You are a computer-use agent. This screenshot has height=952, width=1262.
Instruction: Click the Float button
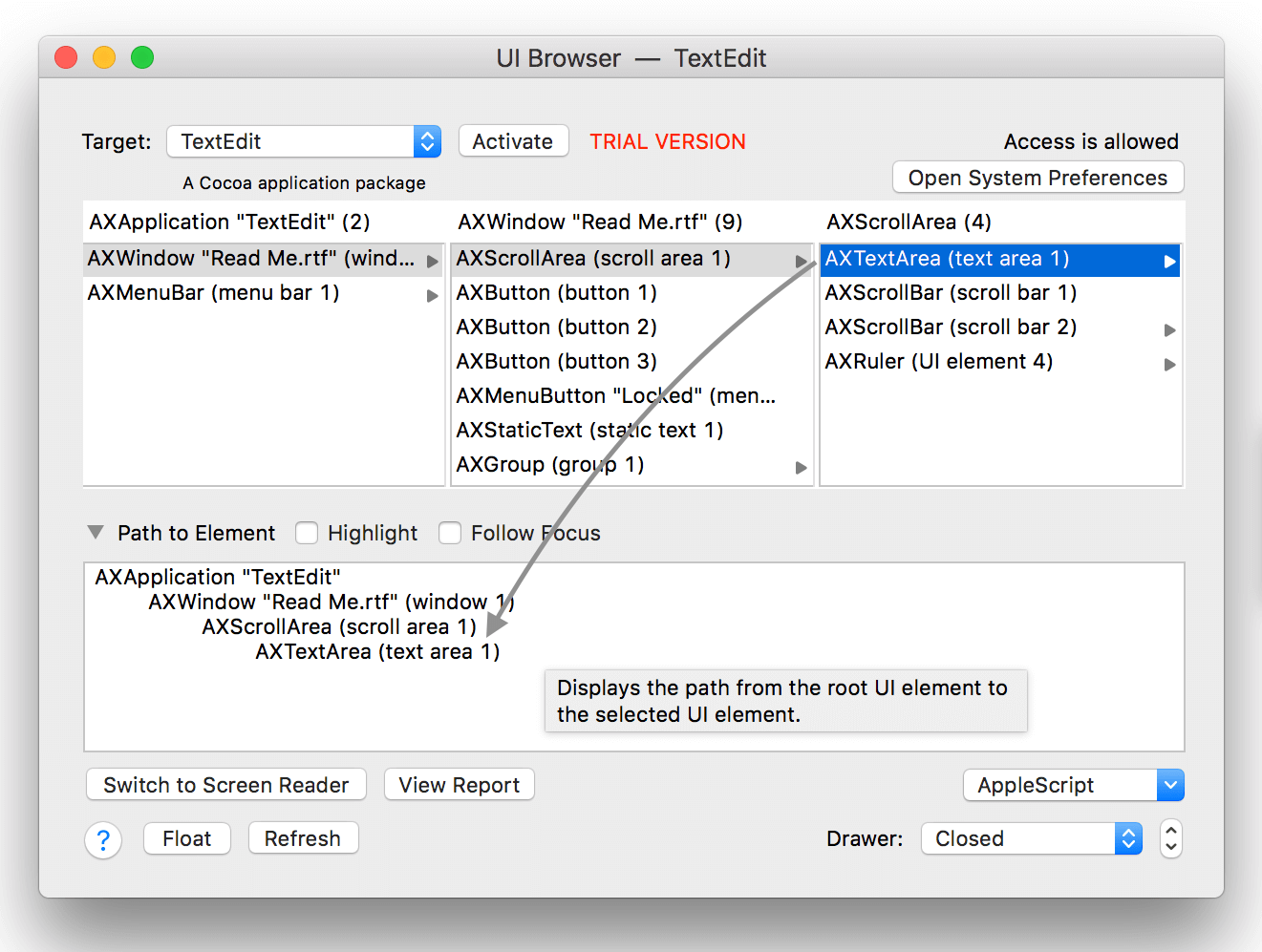coord(187,838)
